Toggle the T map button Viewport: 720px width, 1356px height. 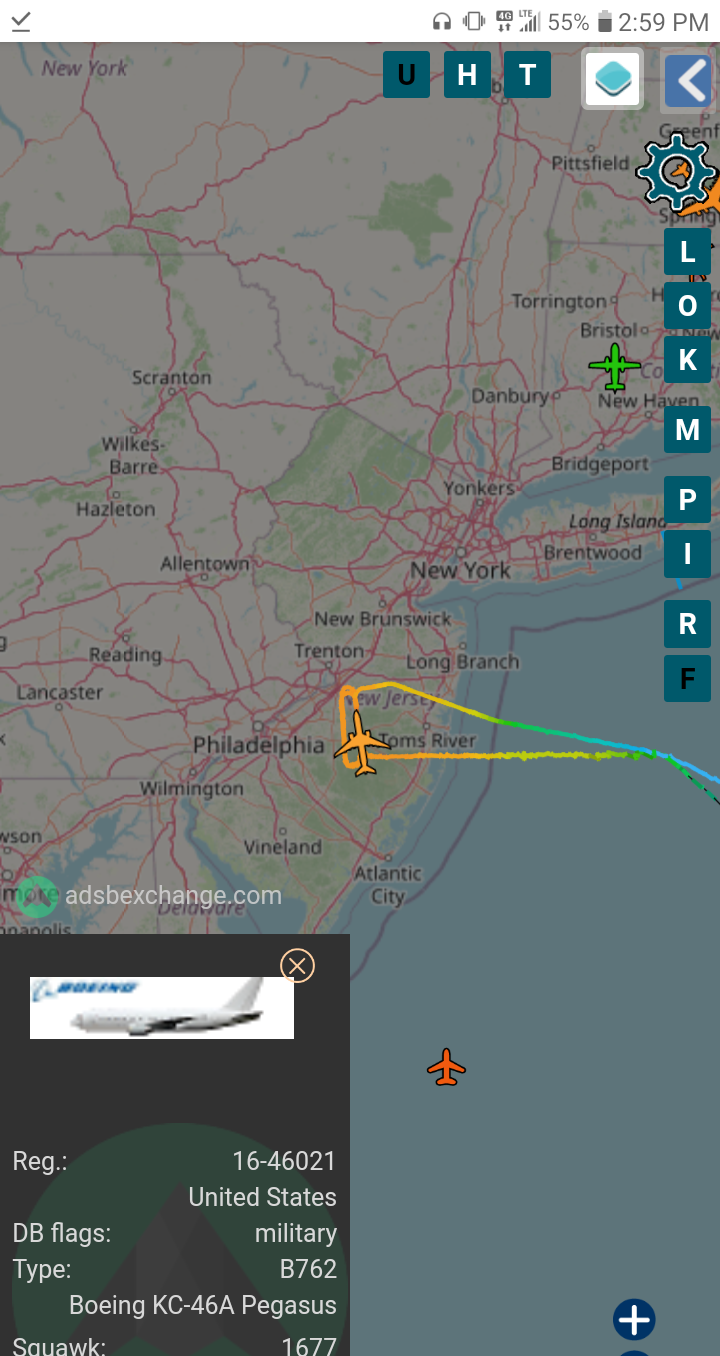tap(527, 75)
